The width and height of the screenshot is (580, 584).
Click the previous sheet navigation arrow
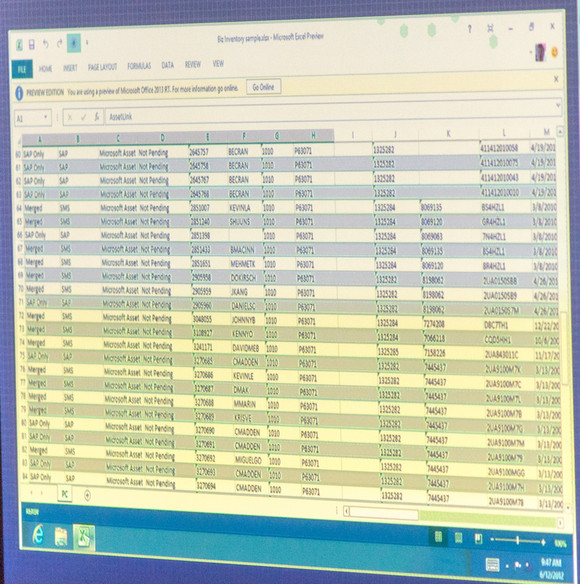tap(31, 492)
